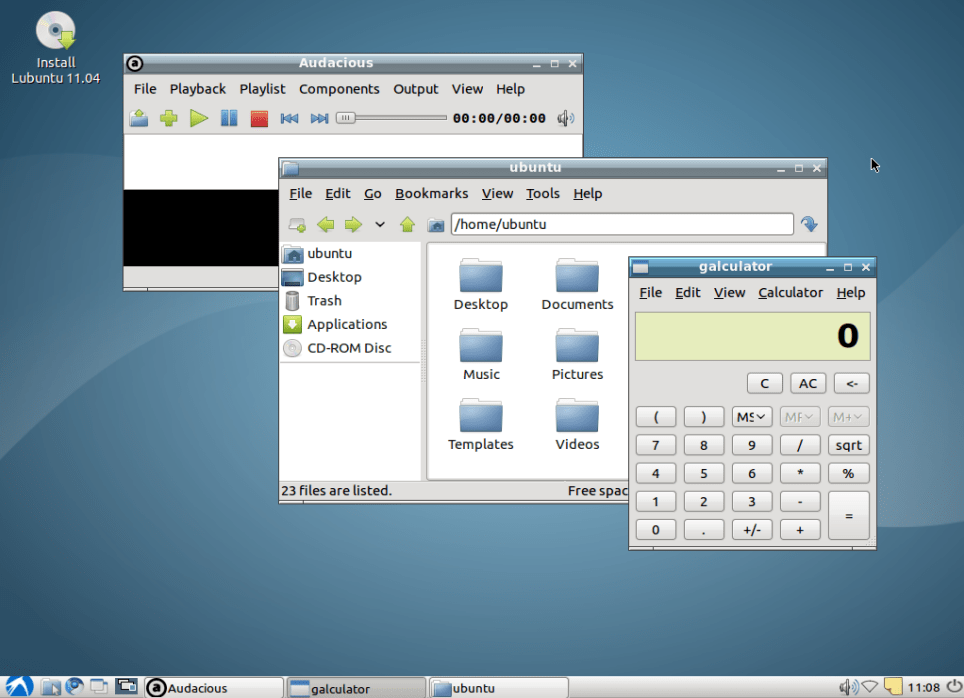
Task: Click the divide button on galculator
Action: coord(800,445)
